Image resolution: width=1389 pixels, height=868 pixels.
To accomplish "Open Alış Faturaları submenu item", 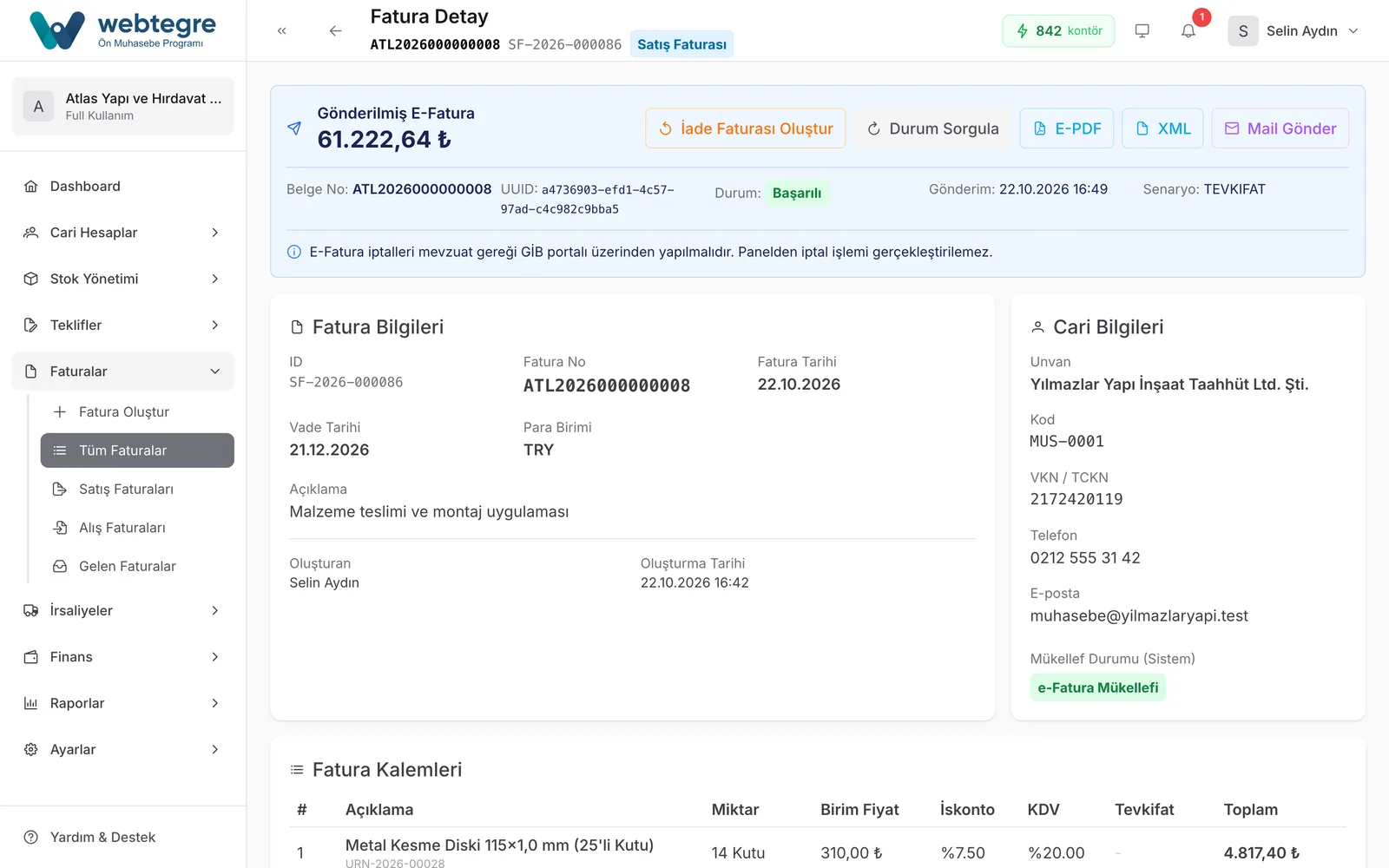I will point(137,528).
